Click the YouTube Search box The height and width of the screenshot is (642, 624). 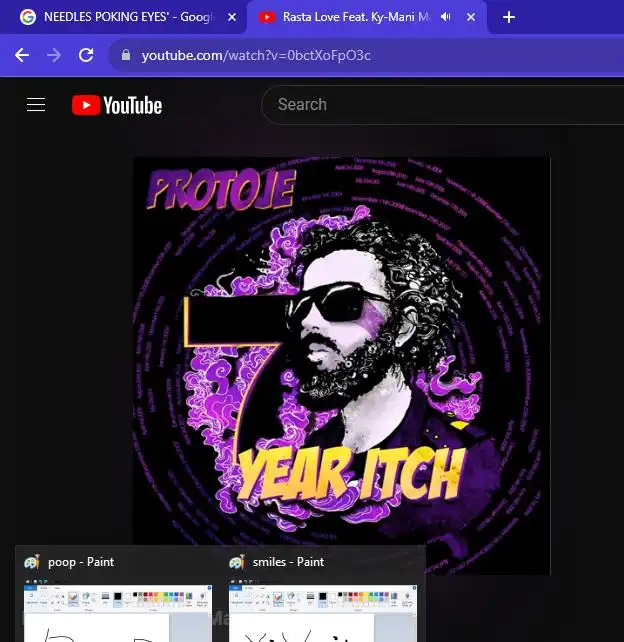[x=442, y=105]
